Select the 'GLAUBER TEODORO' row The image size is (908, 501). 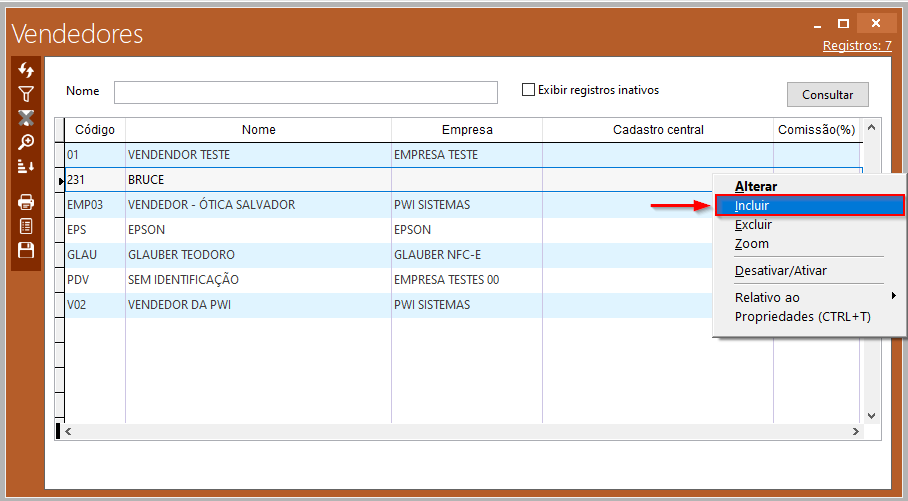click(x=181, y=255)
